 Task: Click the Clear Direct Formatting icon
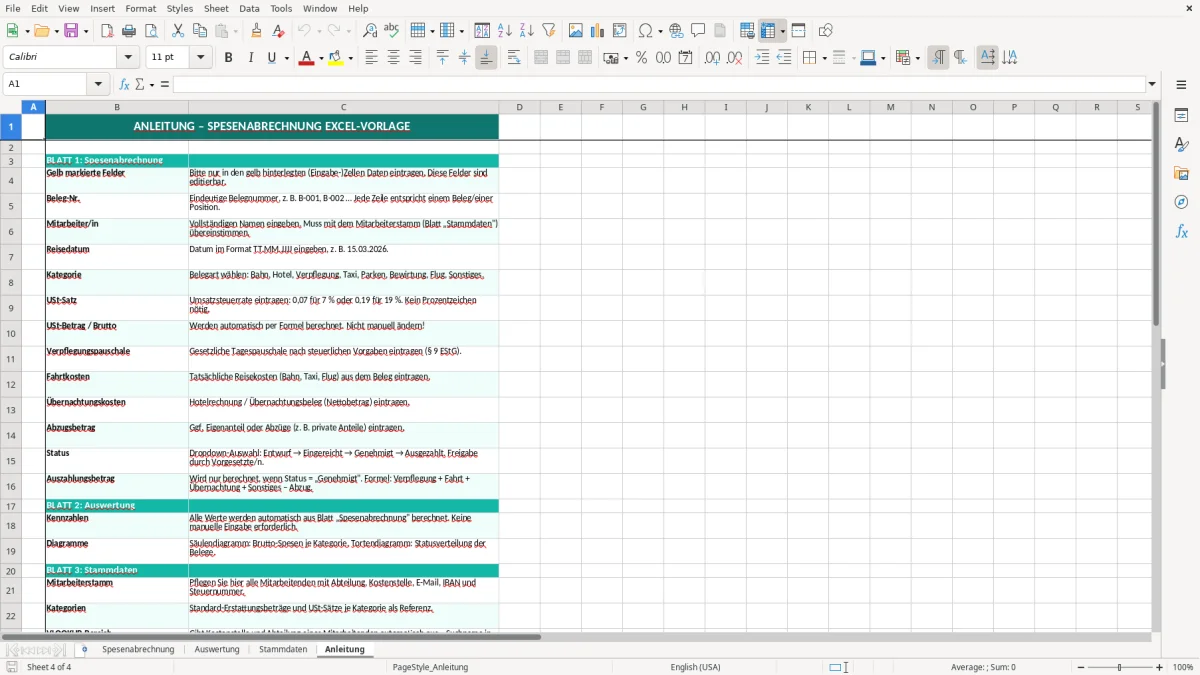pos(278,31)
